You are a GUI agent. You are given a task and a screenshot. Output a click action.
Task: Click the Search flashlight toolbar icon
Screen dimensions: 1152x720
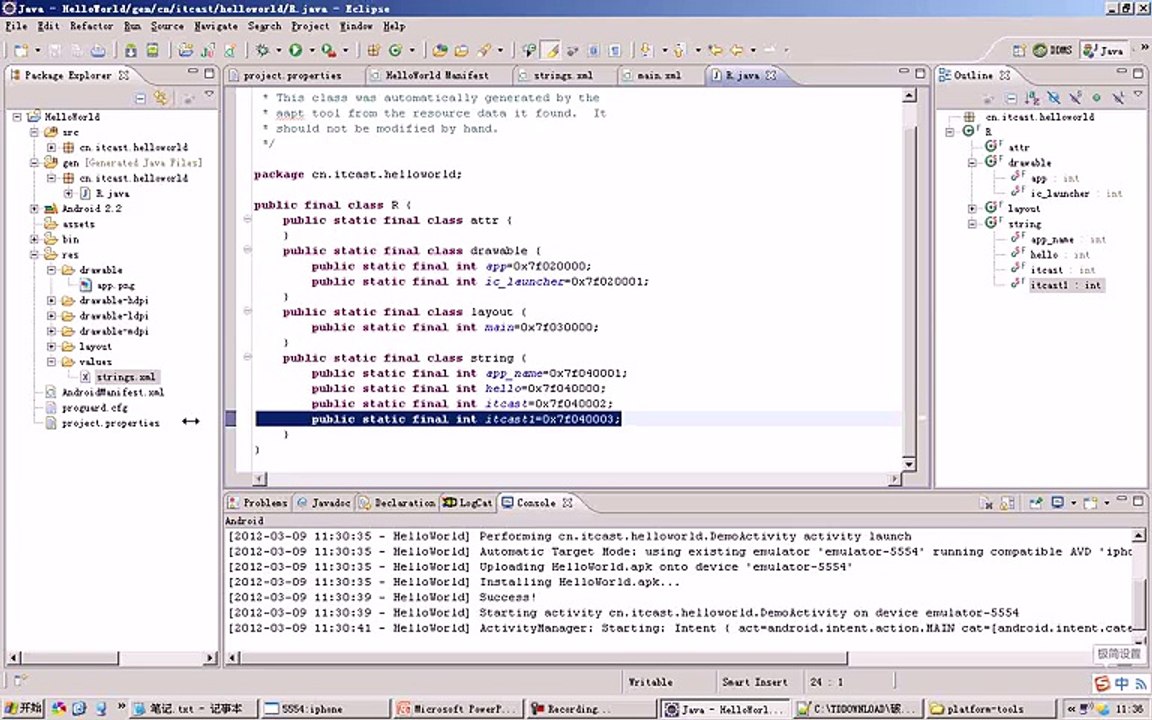tap(484, 50)
